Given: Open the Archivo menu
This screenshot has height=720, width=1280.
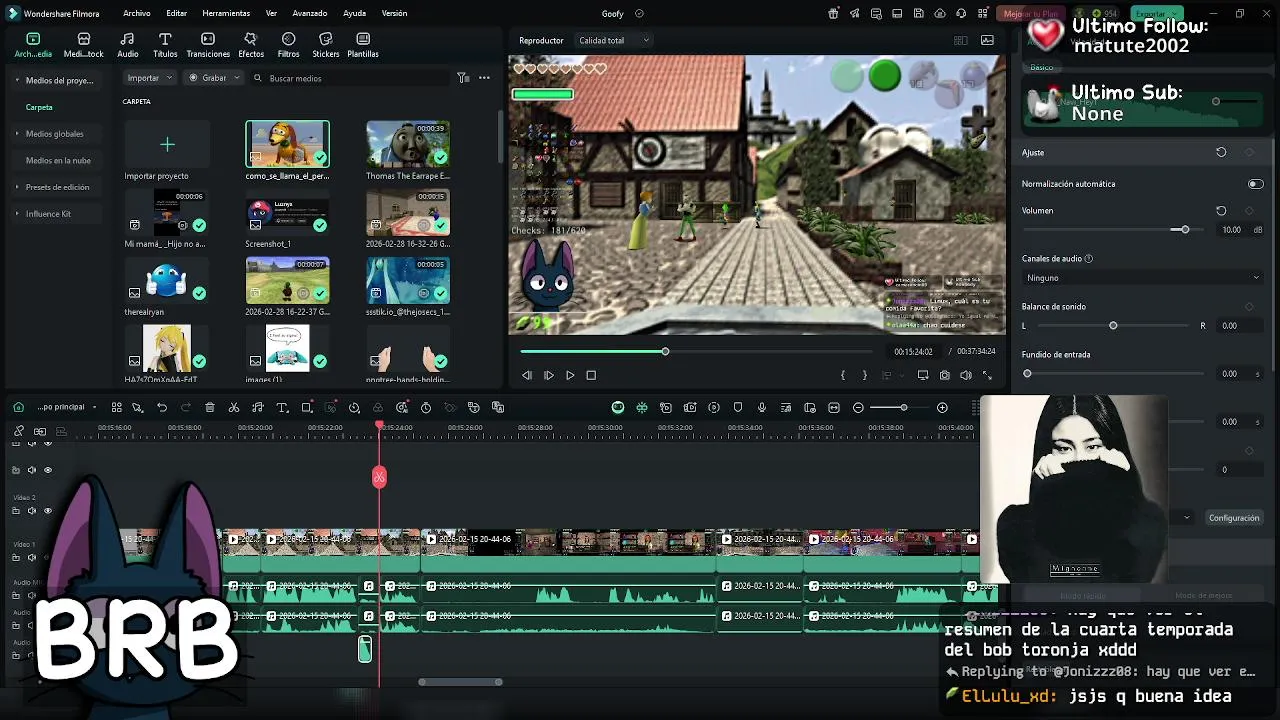Looking at the screenshot, I should pyautogui.click(x=137, y=14).
